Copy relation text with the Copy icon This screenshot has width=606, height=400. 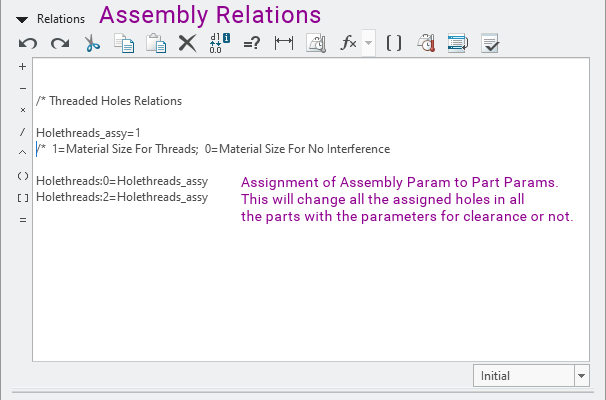point(124,43)
